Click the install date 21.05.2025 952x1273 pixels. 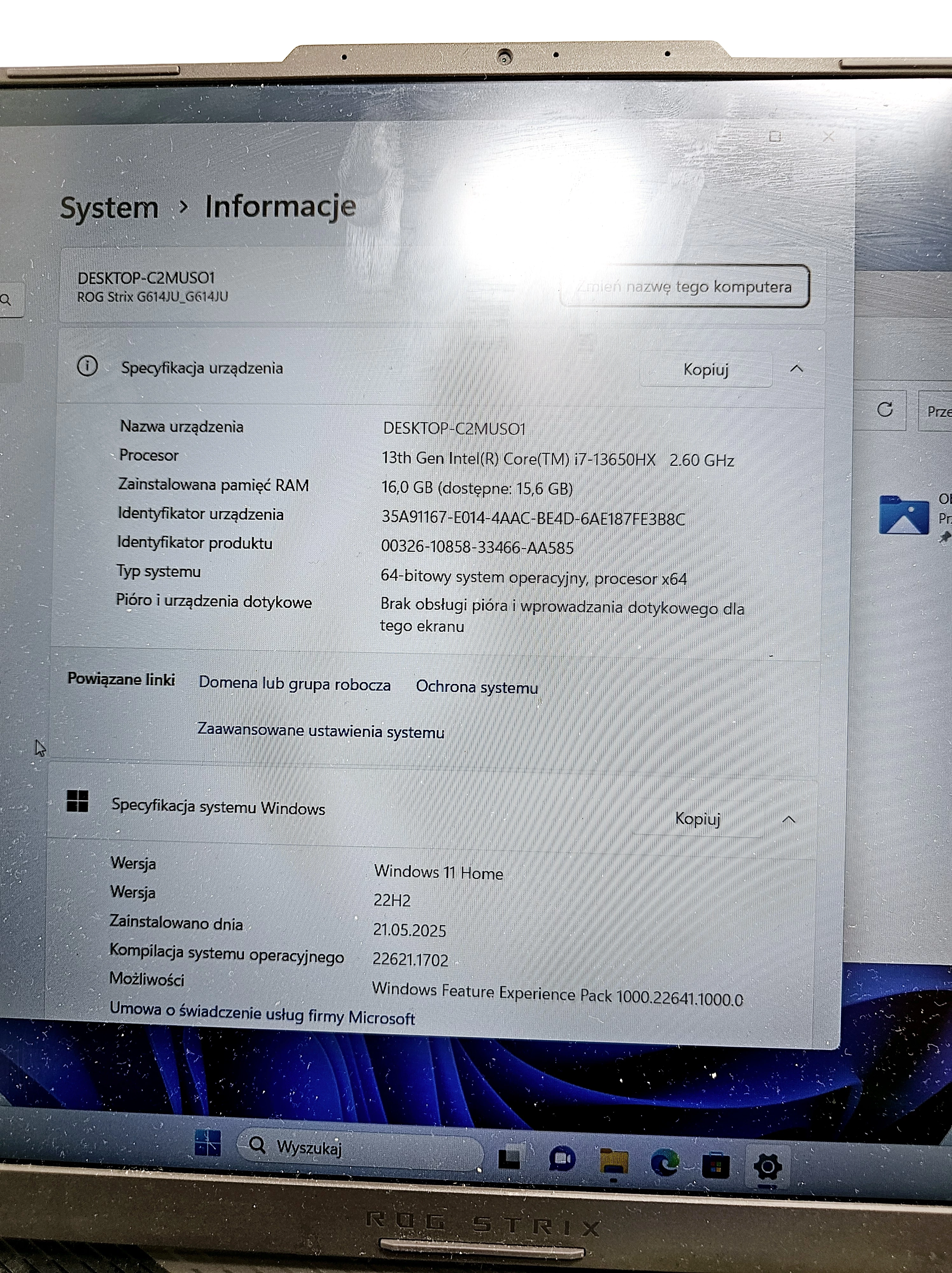coord(409,930)
